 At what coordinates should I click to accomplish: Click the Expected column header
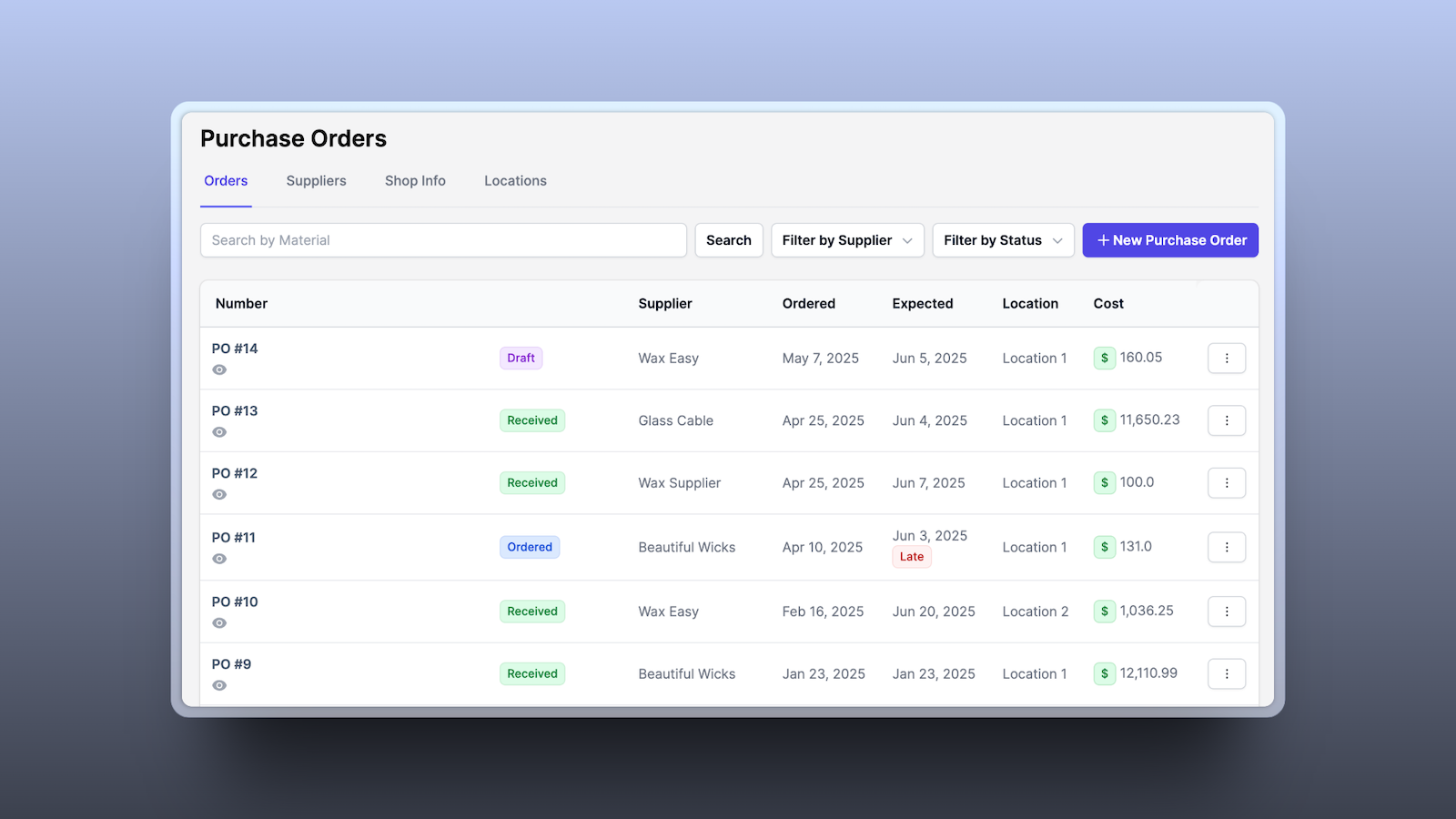point(923,304)
